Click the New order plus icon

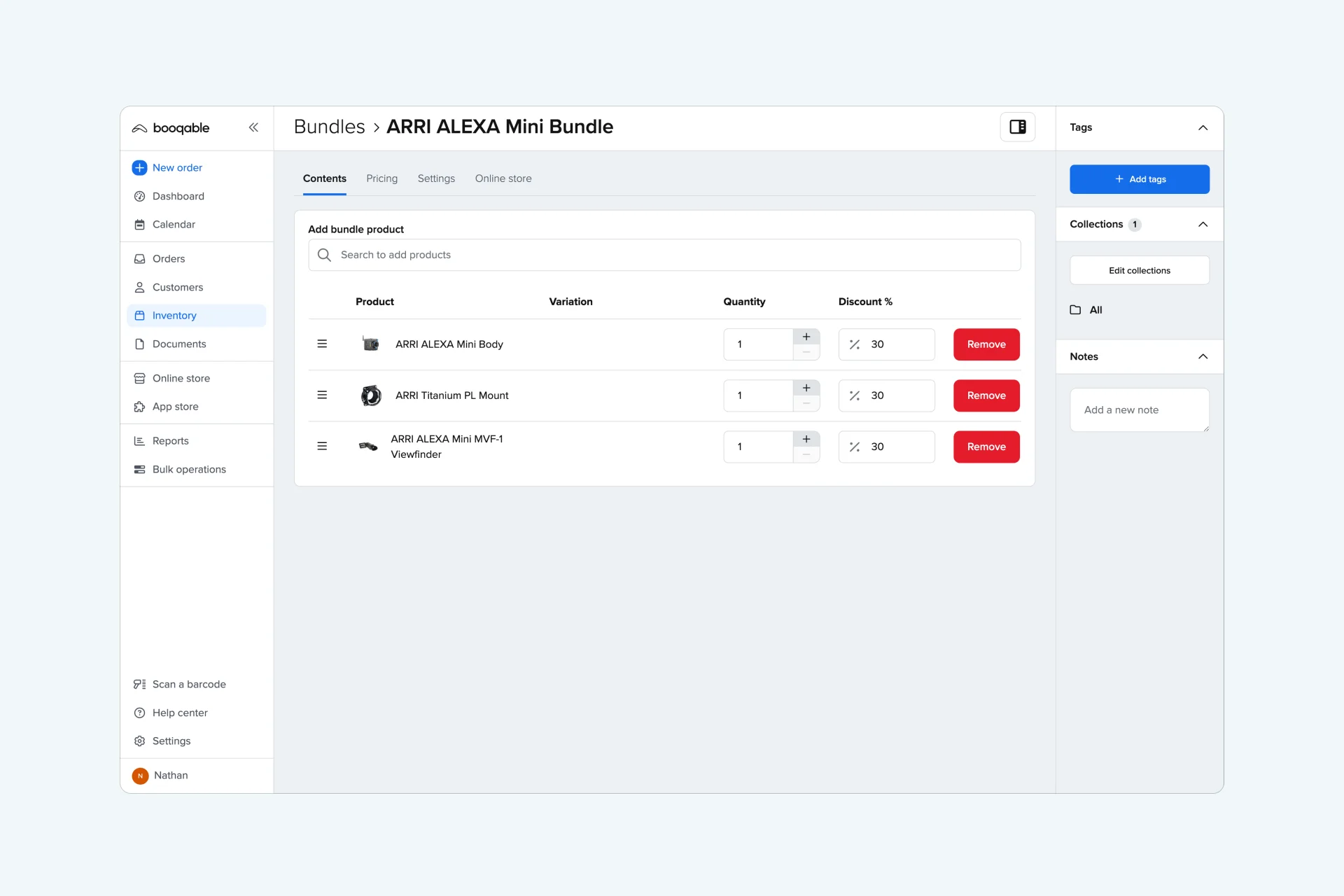coord(139,168)
